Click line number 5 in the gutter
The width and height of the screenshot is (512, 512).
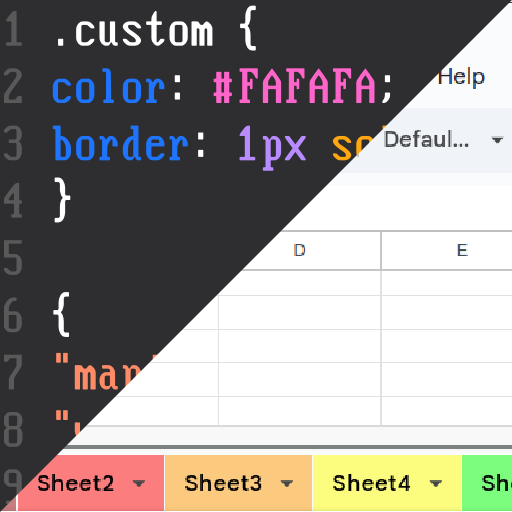(x=13, y=258)
